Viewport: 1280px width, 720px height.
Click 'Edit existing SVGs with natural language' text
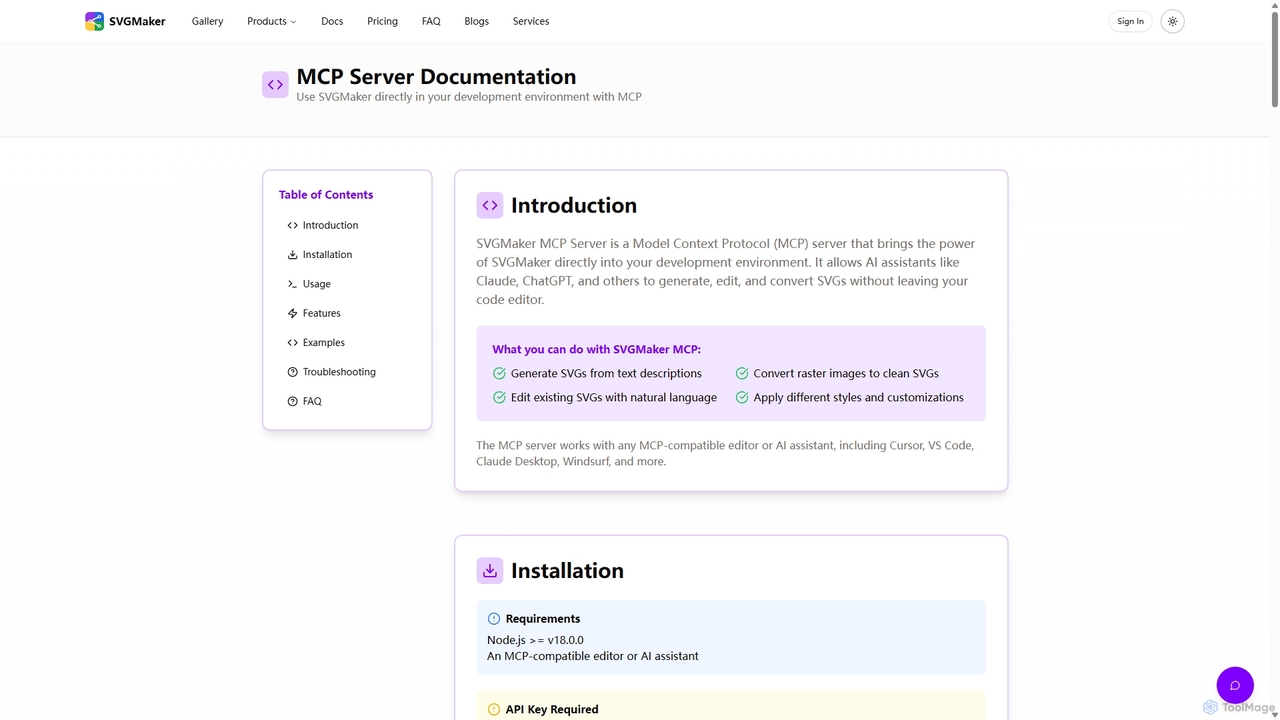(614, 397)
